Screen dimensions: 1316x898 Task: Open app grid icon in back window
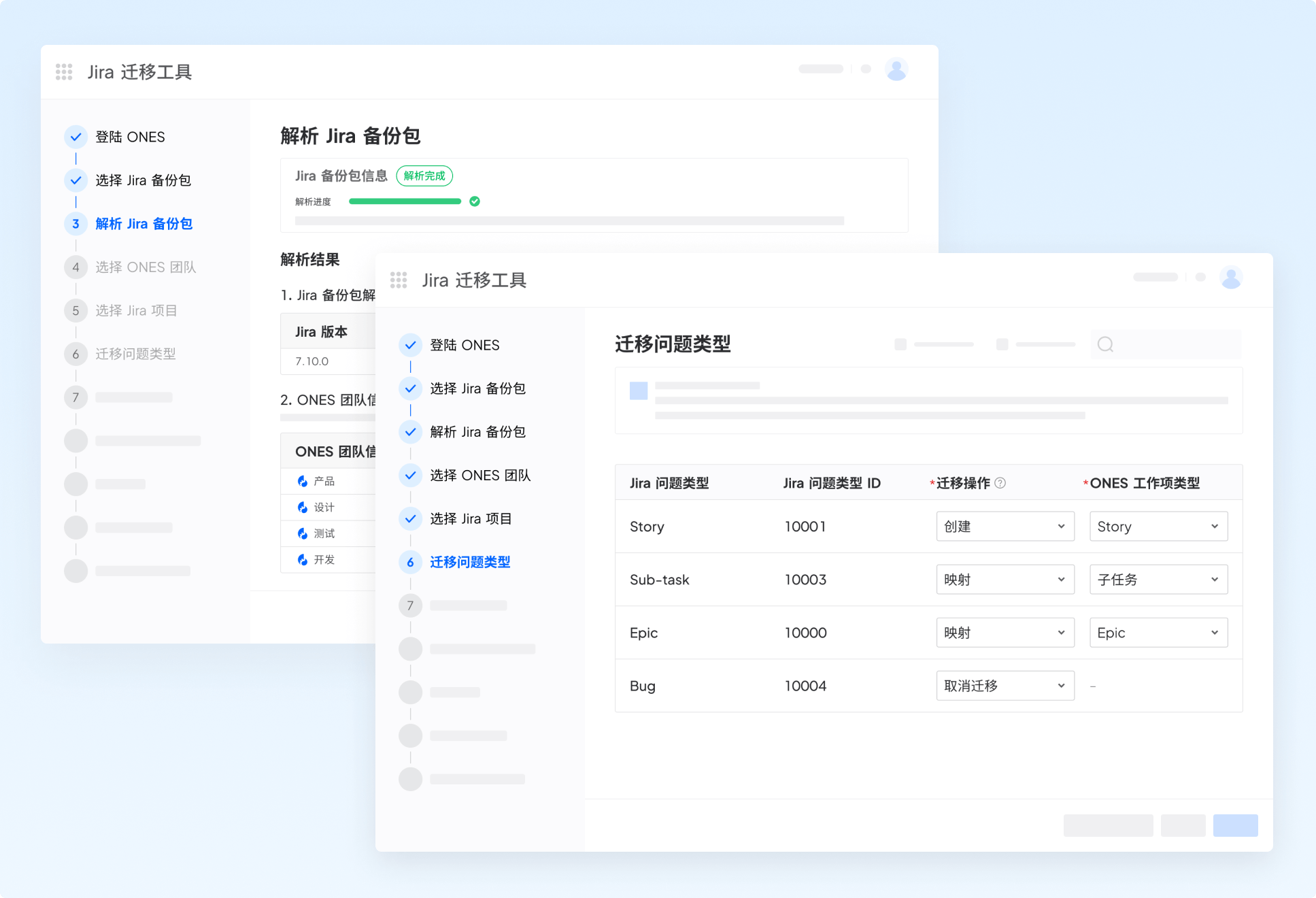point(64,71)
